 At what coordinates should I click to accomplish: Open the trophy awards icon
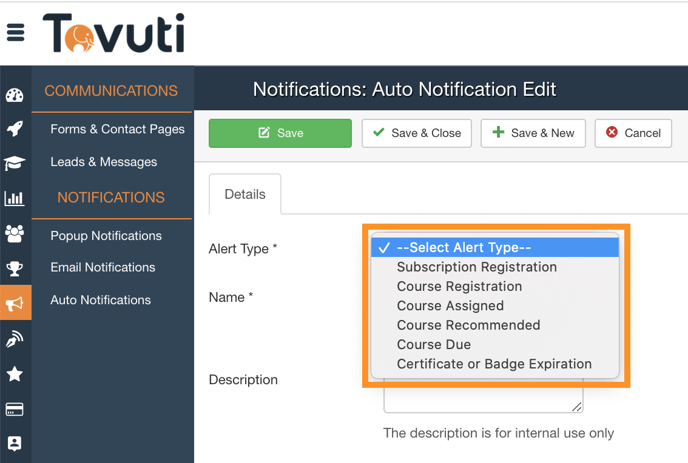[x=15, y=268]
